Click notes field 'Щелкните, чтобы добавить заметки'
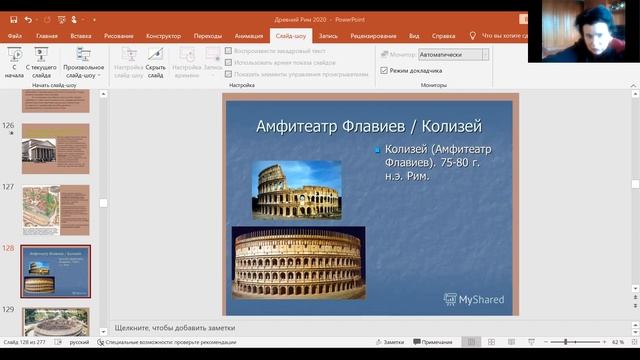 click(175, 328)
